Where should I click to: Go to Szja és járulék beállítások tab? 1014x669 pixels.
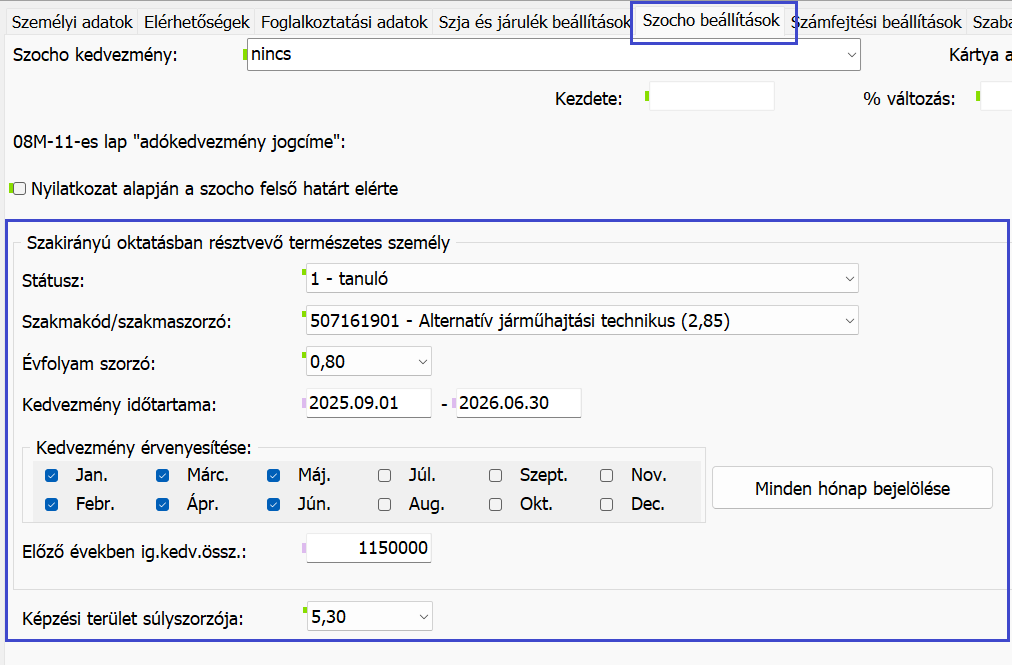click(x=533, y=22)
